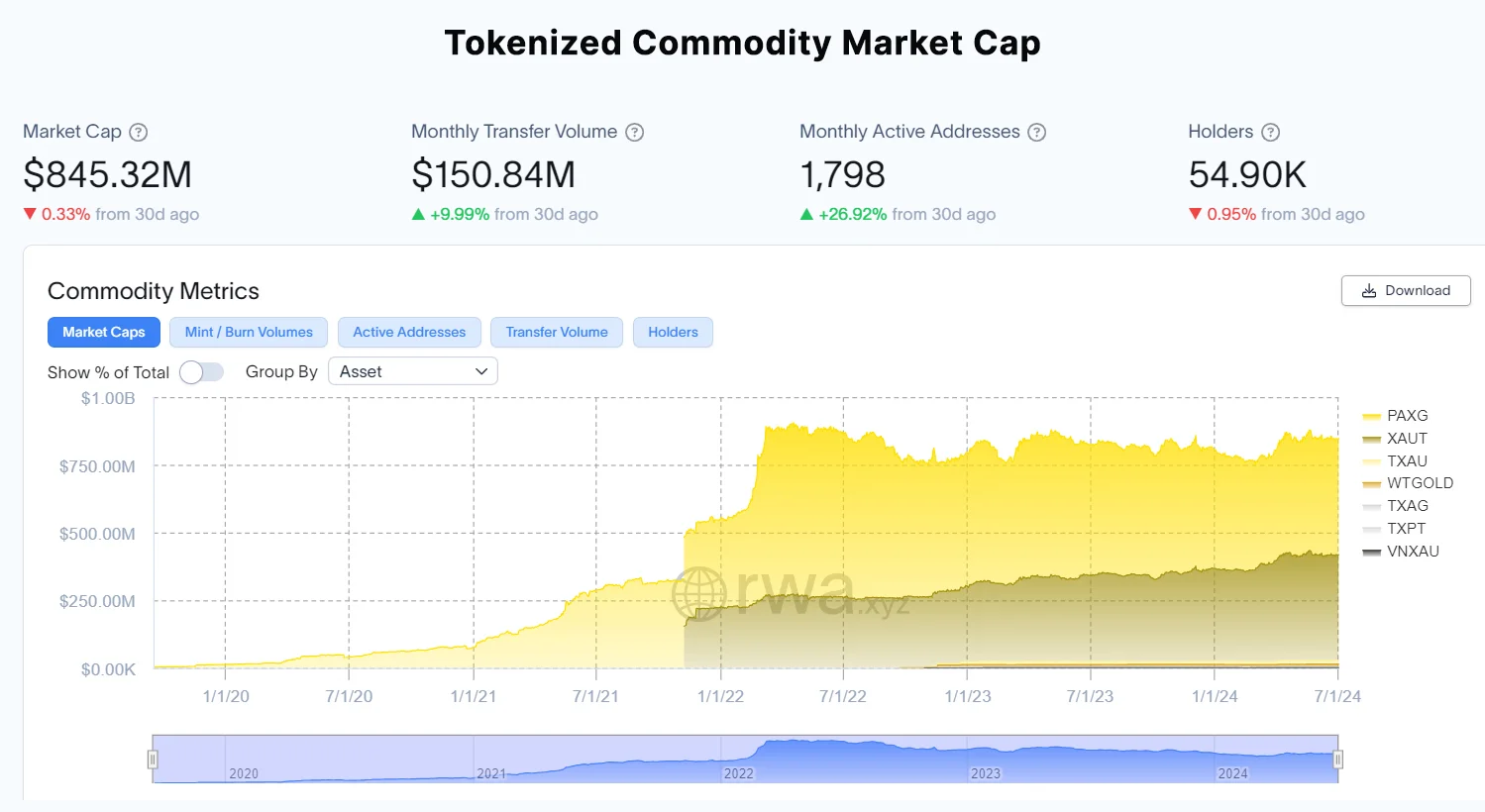This screenshot has width=1485, height=812.
Task: Select the WTGOLD legend marker
Action: [x=1373, y=483]
